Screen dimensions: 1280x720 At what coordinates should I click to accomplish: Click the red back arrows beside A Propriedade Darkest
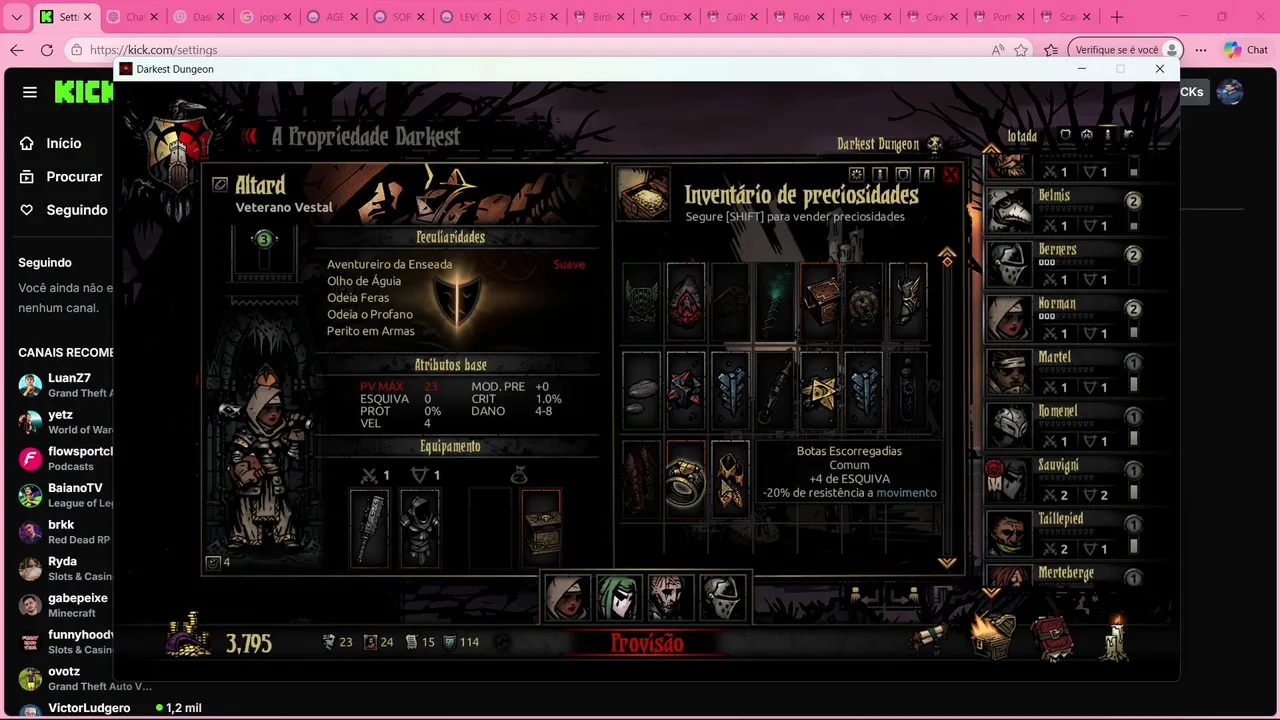pyautogui.click(x=250, y=137)
